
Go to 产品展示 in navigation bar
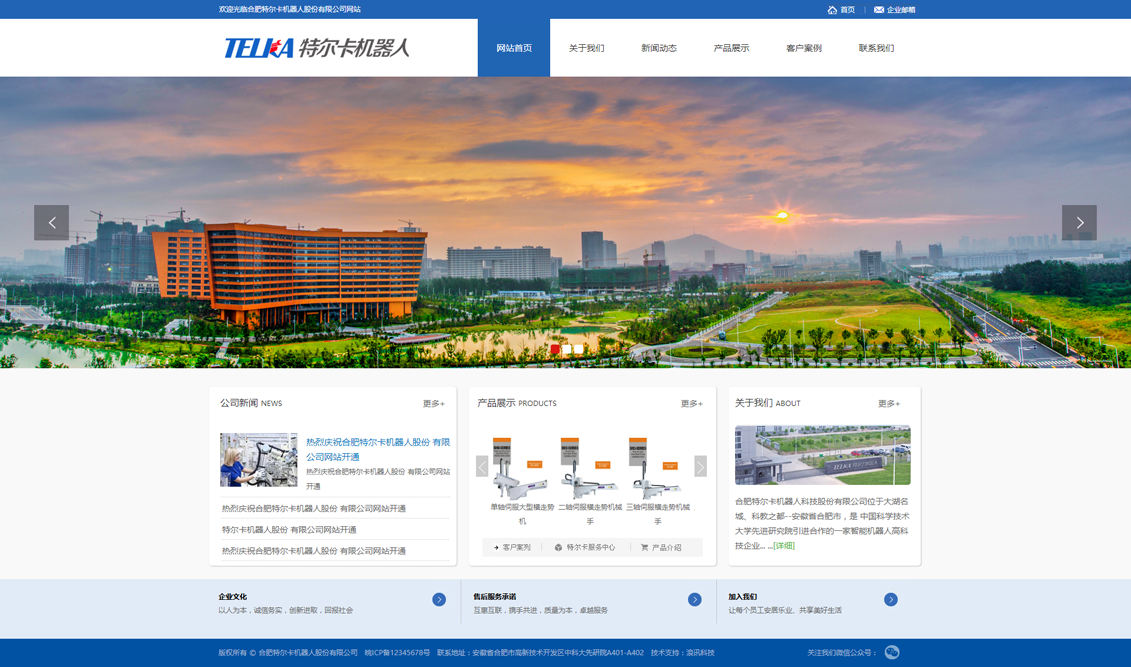pyautogui.click(x=731, y=48)
